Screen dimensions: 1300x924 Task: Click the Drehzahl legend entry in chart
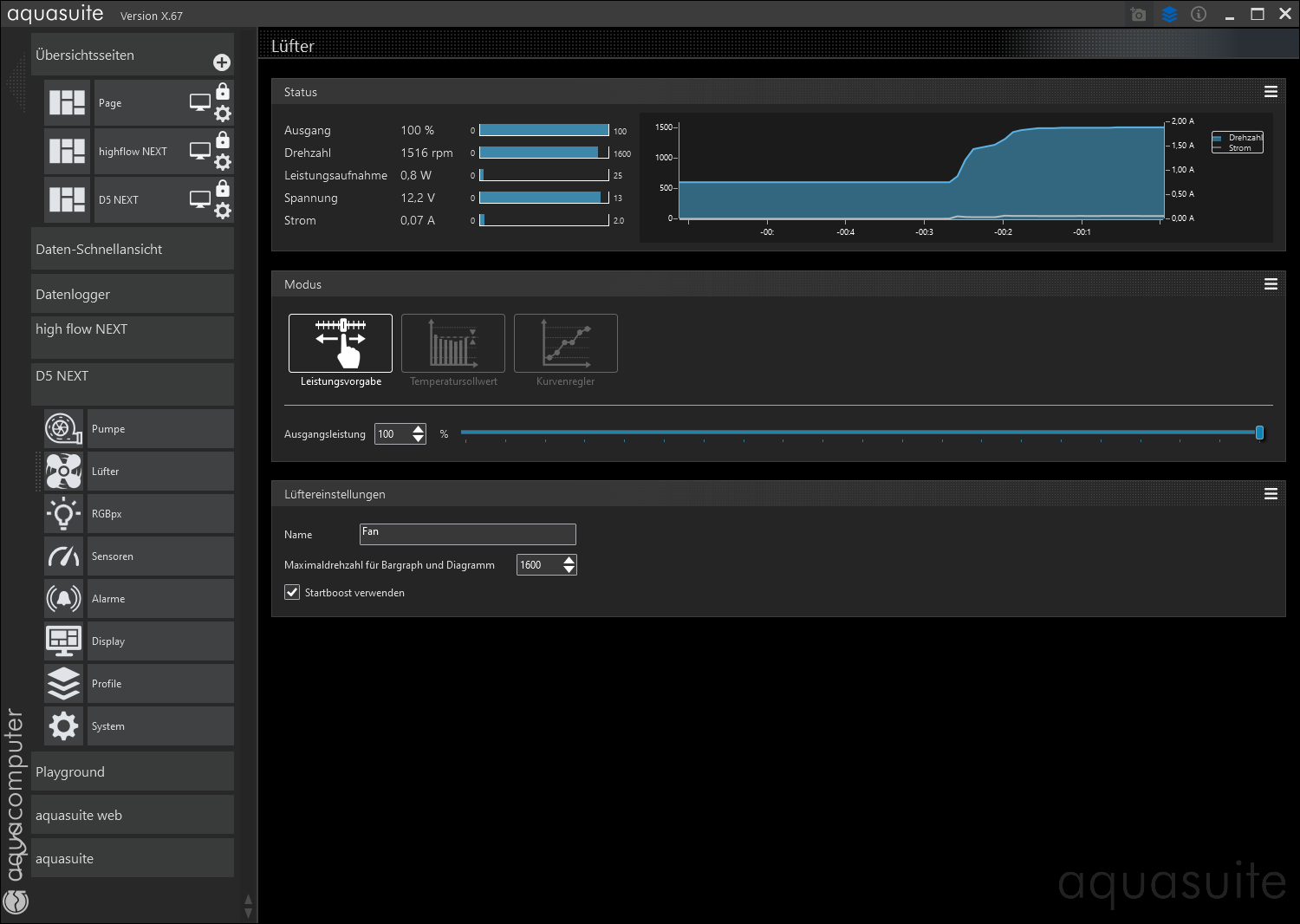[1238, 138]
